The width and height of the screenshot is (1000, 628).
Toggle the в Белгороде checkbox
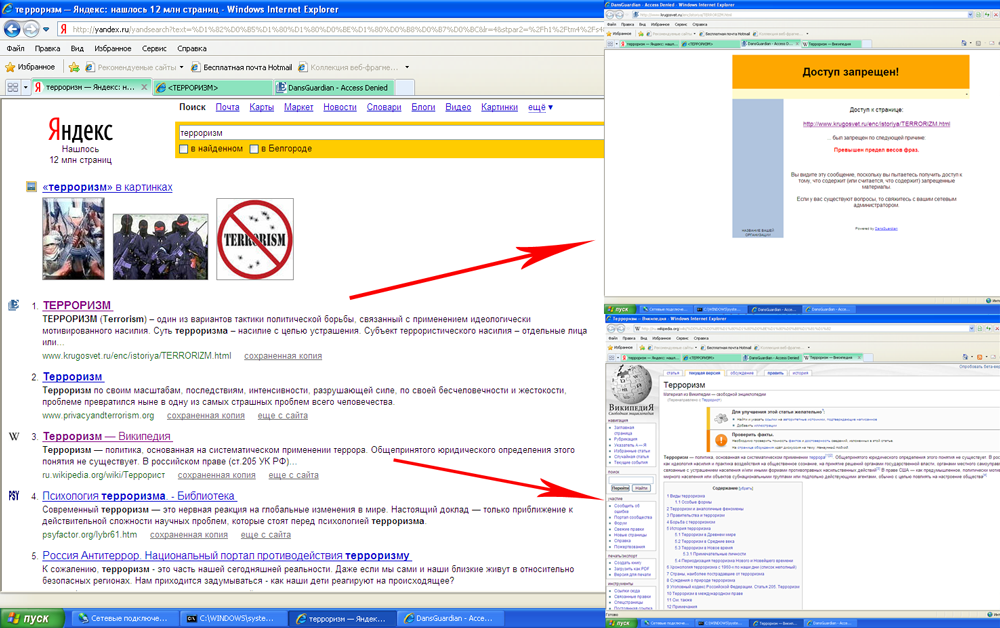pyautogui.click(x=254, y=149)
